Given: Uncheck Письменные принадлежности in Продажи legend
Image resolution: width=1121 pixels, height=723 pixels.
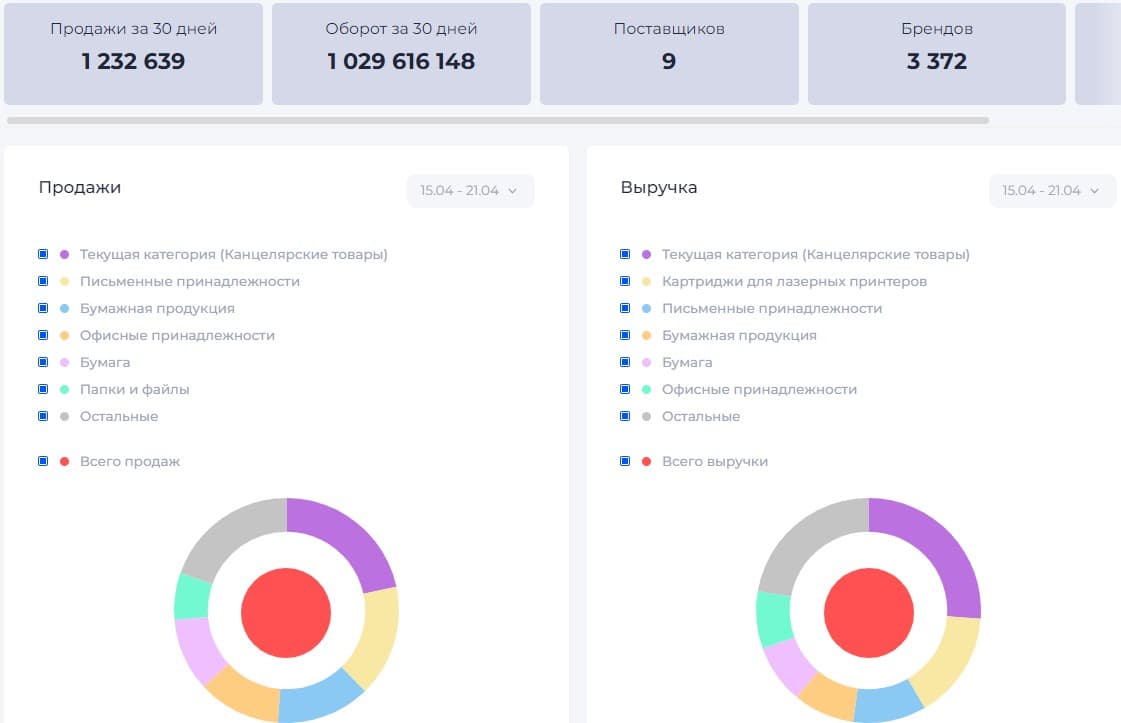Looking at the screenshot, I should click(43, 281).
